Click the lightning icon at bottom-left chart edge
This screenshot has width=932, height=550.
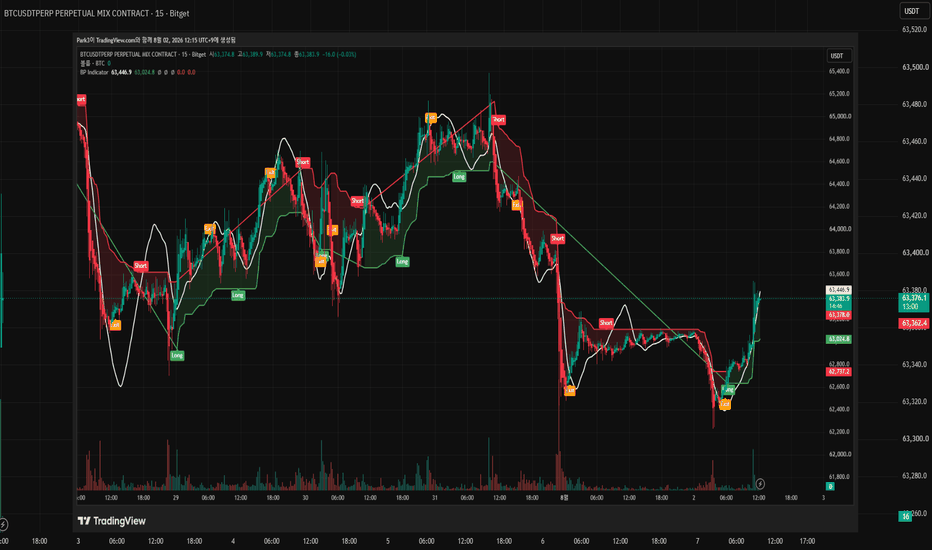click(3, 524)
